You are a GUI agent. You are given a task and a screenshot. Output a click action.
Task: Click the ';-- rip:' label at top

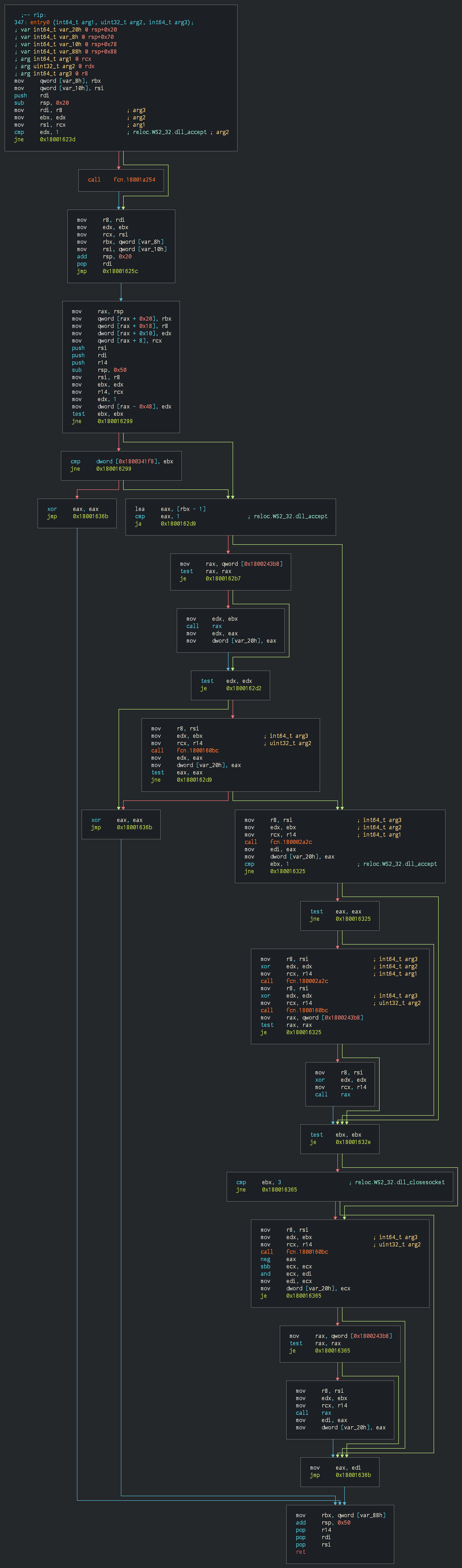point(33,15)
